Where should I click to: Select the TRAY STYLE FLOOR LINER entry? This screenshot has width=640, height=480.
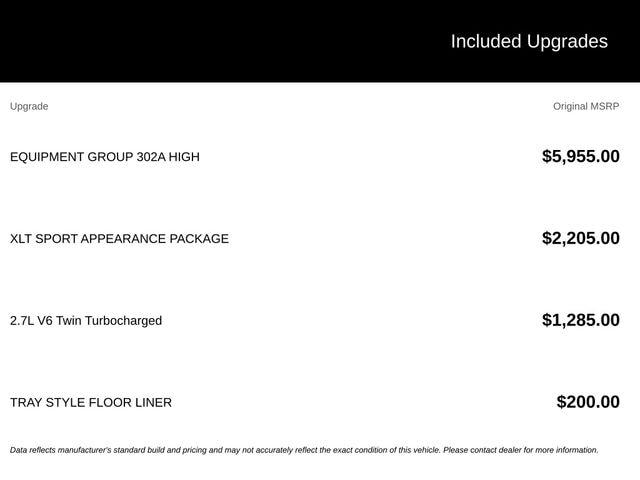[x=91, y=402]
